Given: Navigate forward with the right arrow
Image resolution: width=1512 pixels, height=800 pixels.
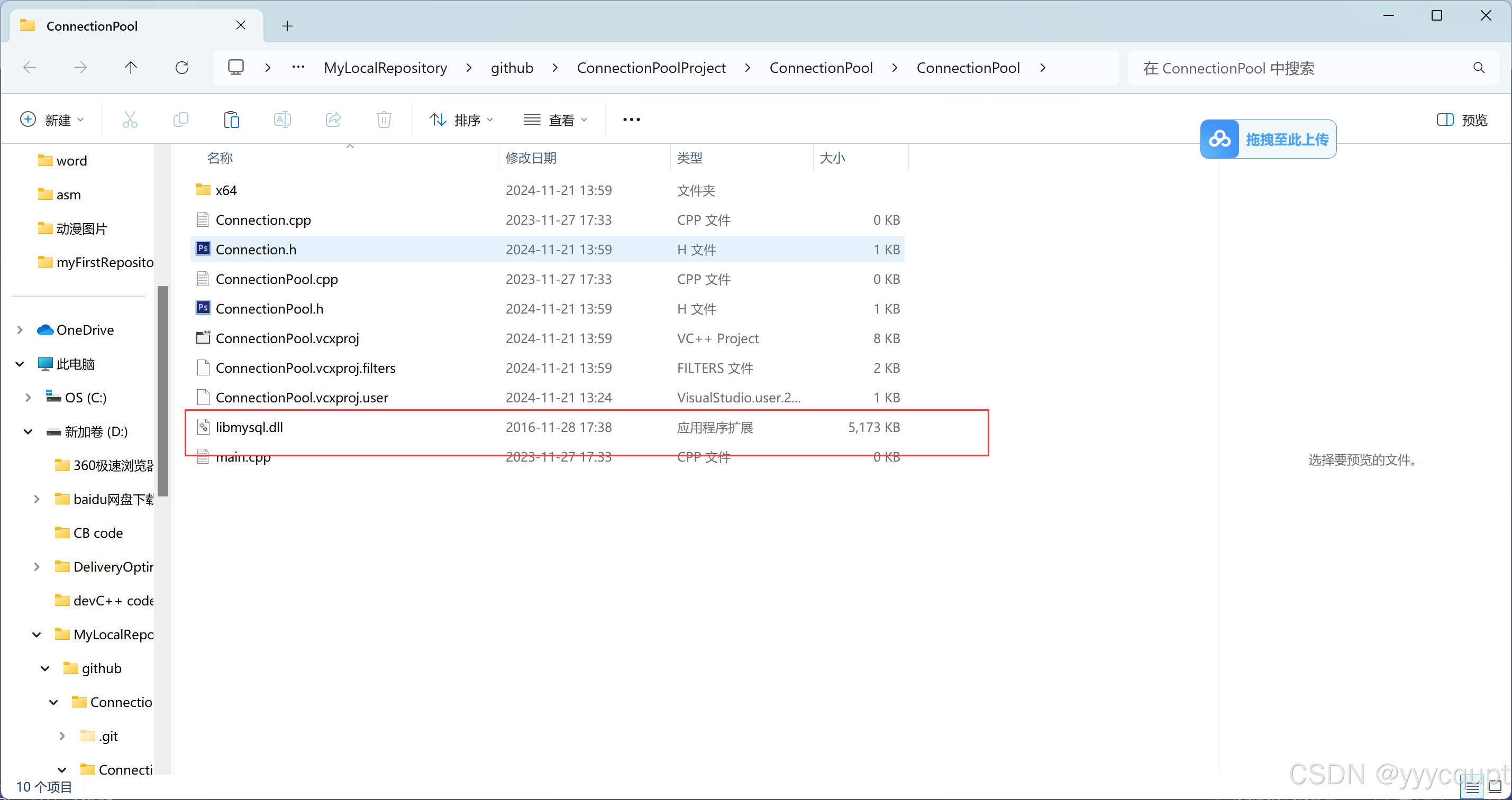Looking at the screenshot, I should (80, 68).
